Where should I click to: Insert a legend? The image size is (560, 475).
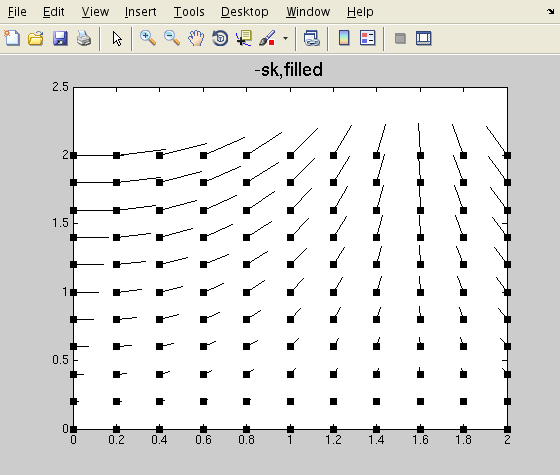tap(368, 38)
